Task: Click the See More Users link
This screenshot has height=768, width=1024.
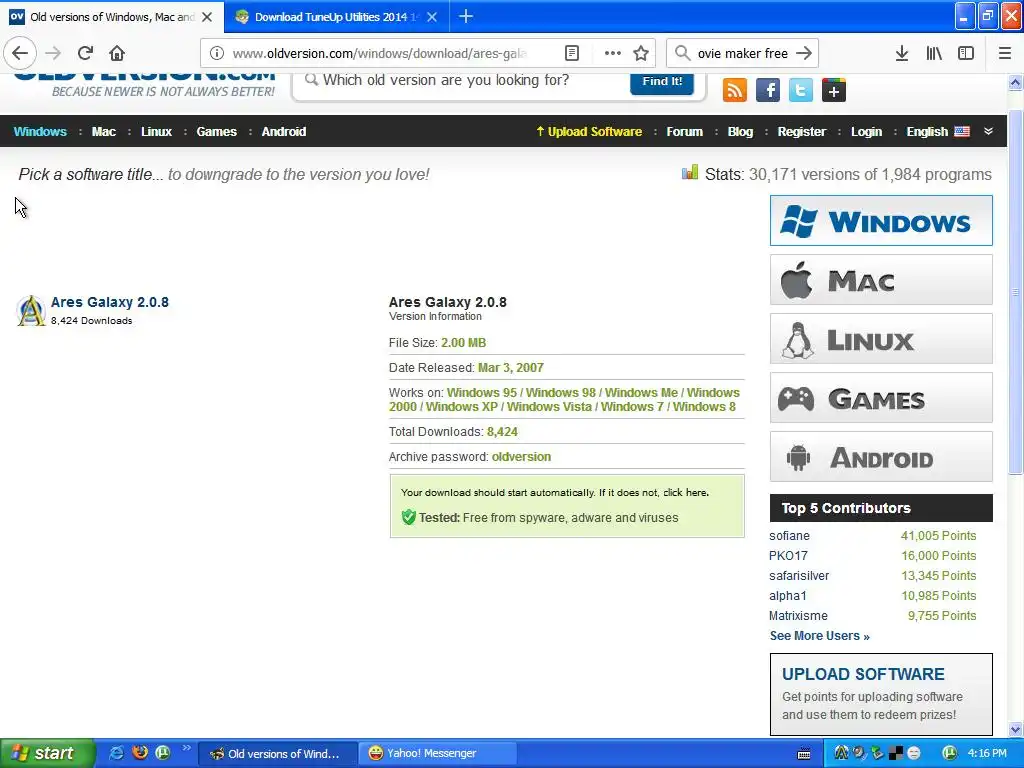Action: tap(819, 635)
